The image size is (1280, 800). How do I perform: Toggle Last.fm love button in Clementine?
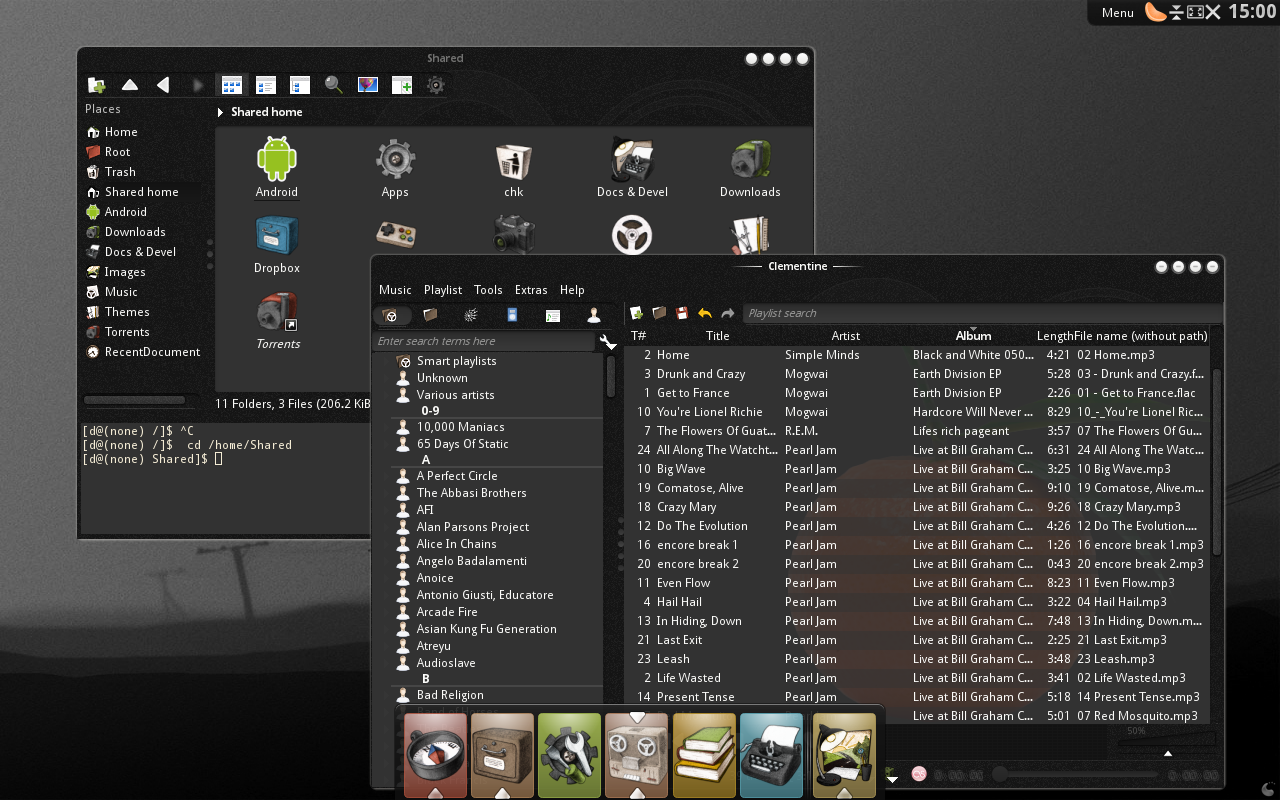pyautogui.click(x=919, y=774)
